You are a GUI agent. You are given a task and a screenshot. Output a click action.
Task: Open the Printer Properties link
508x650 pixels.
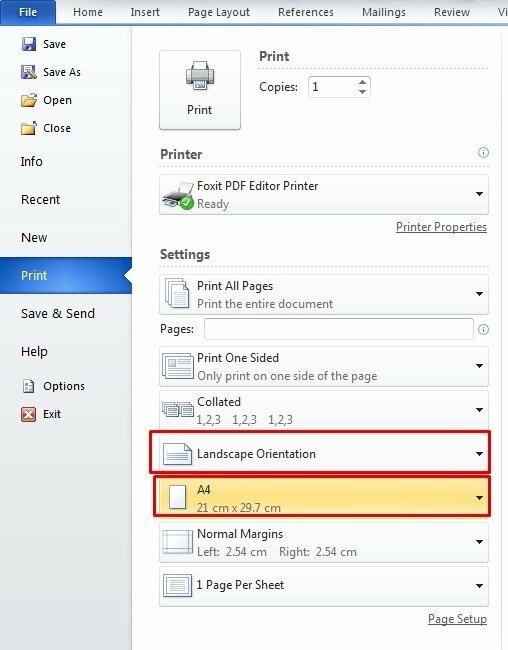441,227
